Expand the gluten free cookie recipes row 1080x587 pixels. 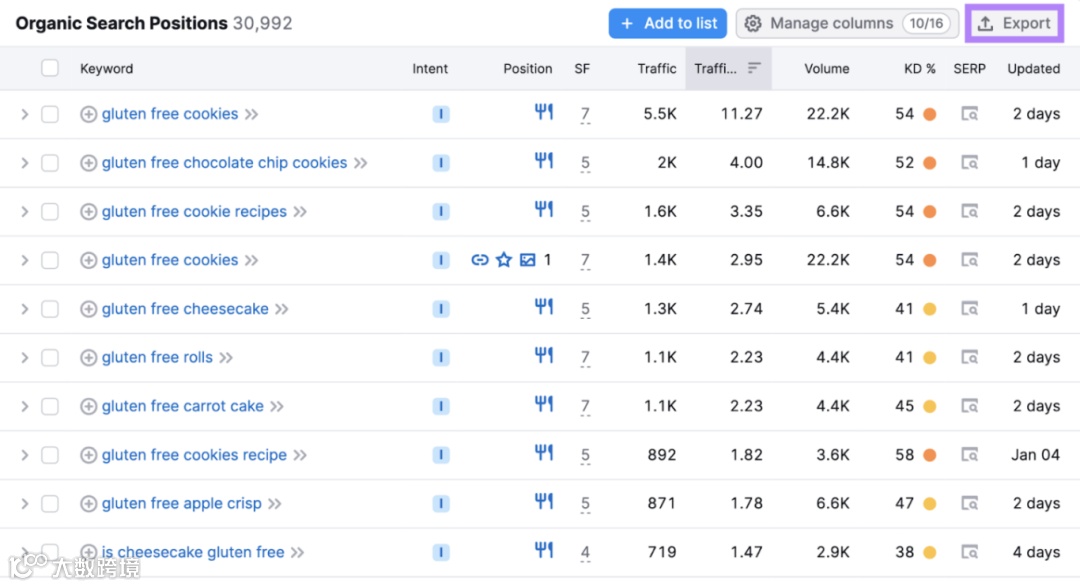pyautogui.click(x=25, y=212)
